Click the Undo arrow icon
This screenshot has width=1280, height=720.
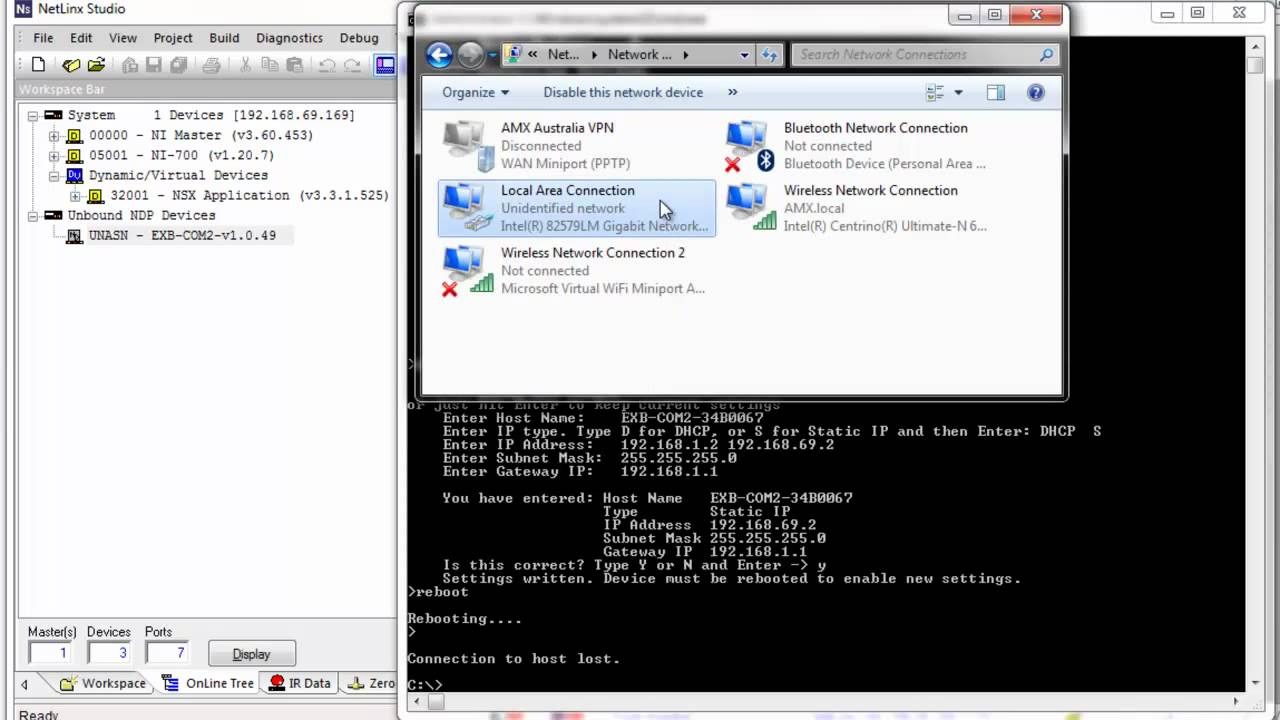click(x=326, y=64)
